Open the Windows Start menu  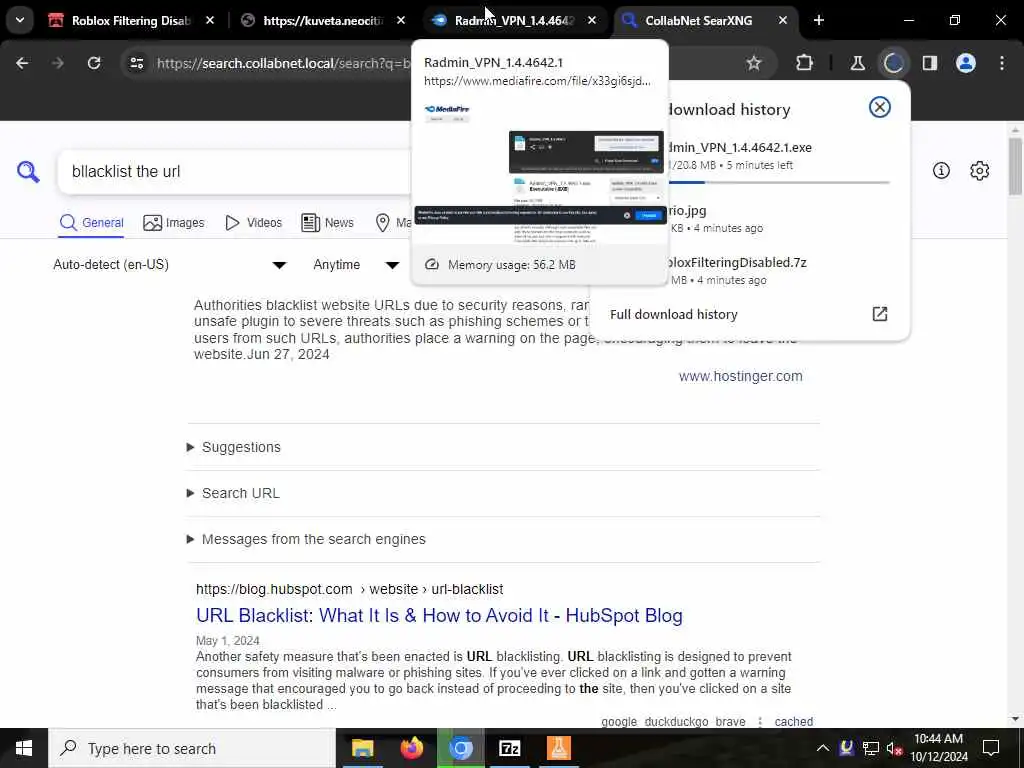point(24,748)
